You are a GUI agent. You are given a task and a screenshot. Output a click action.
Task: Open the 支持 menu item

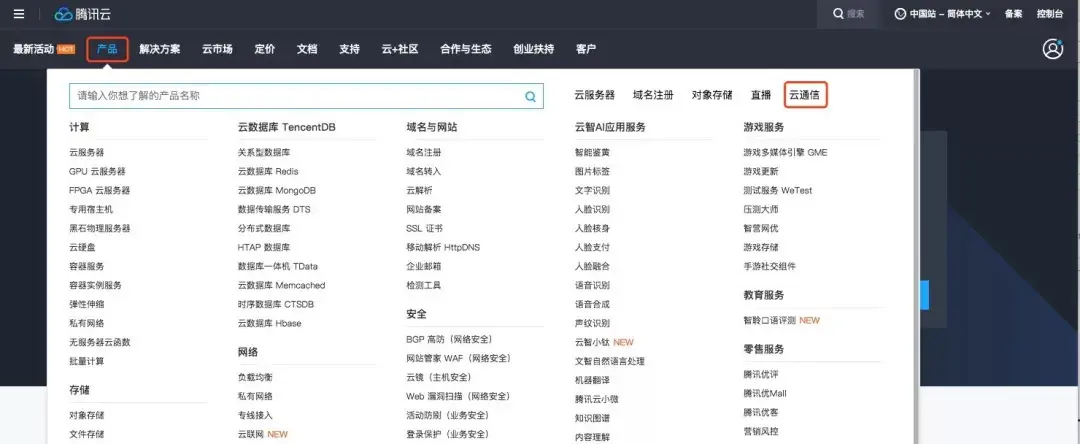(x=349, y=49)
